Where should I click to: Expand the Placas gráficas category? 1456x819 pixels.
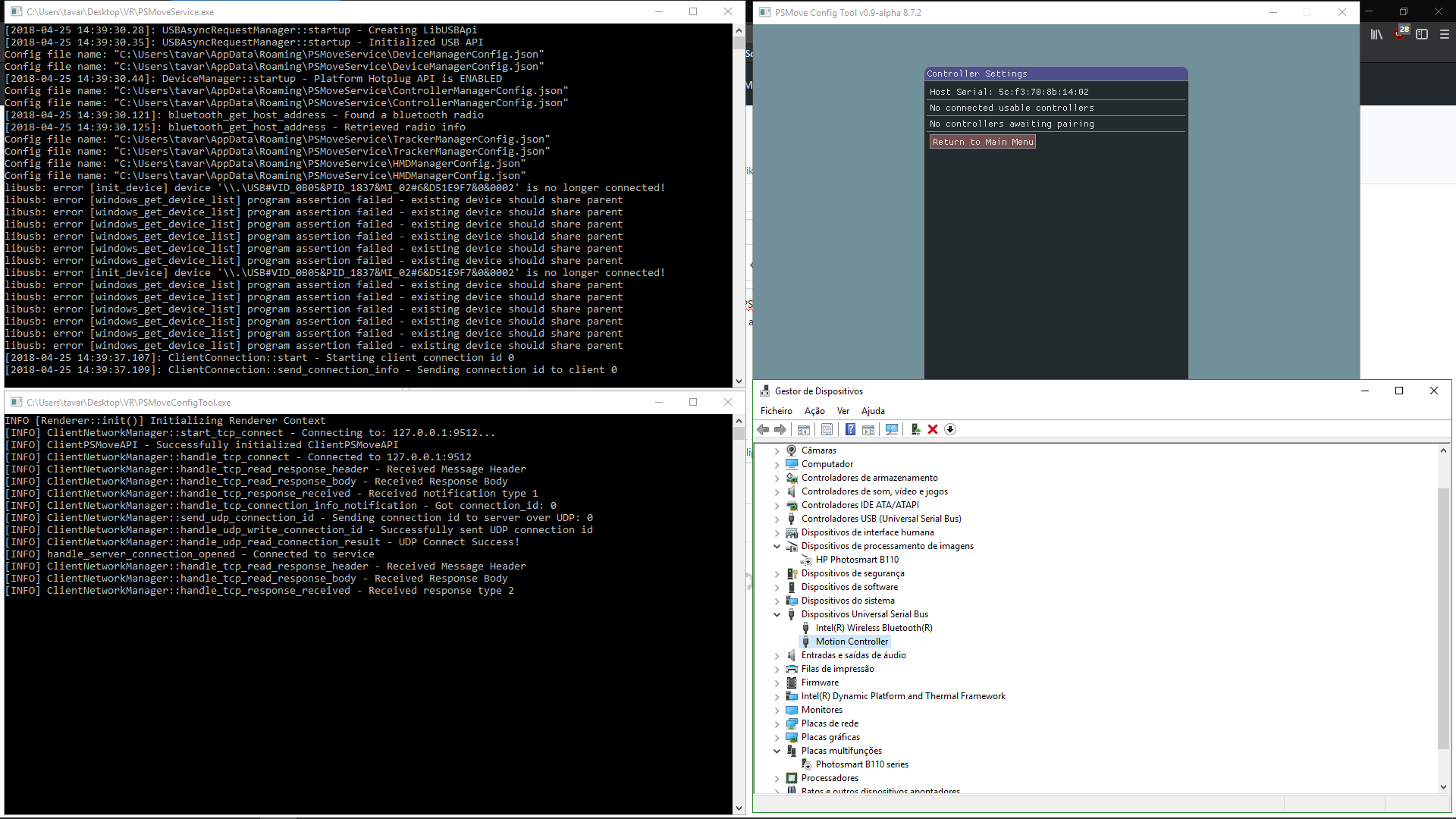point(777,737)
